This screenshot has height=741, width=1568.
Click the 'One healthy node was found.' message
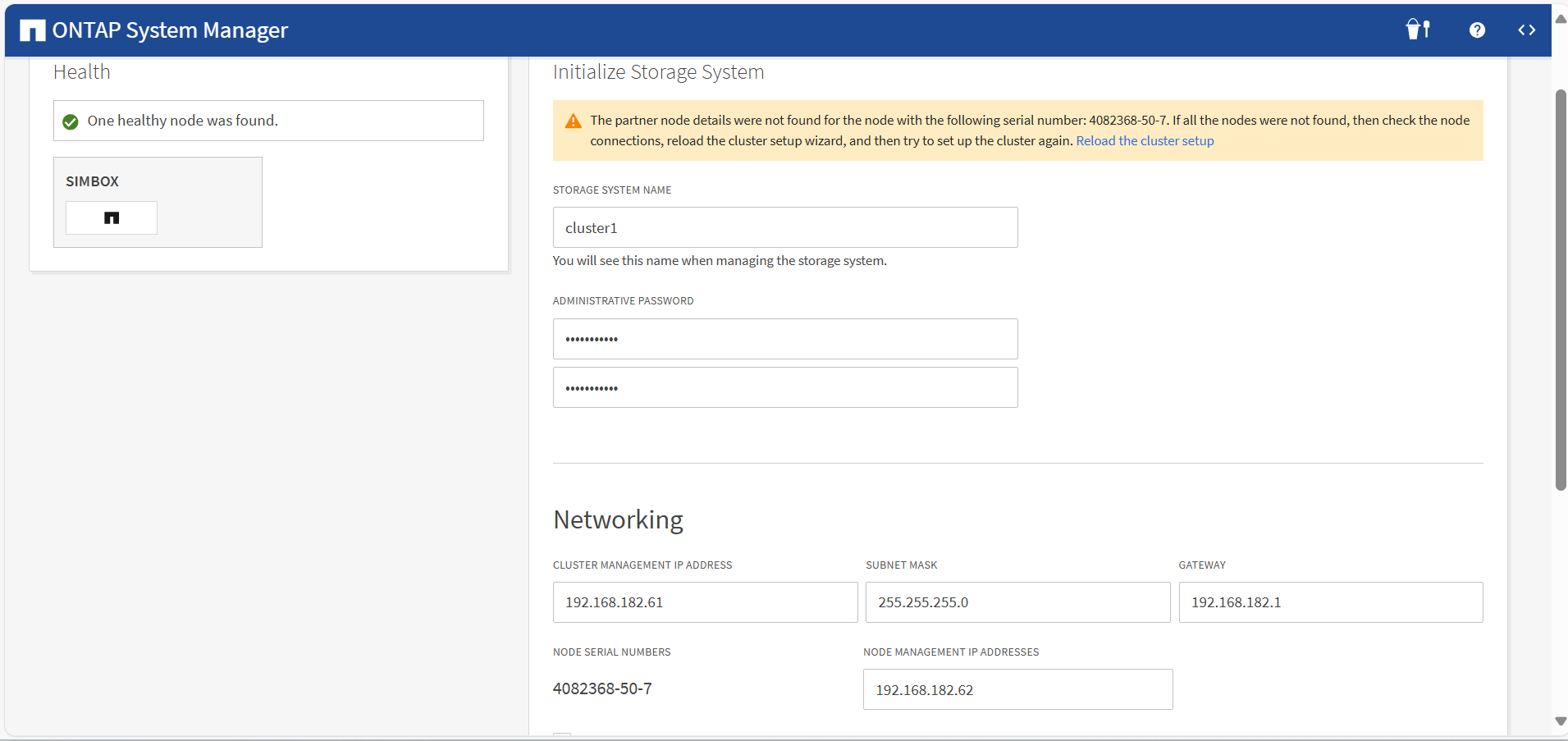tap(183, 121)
